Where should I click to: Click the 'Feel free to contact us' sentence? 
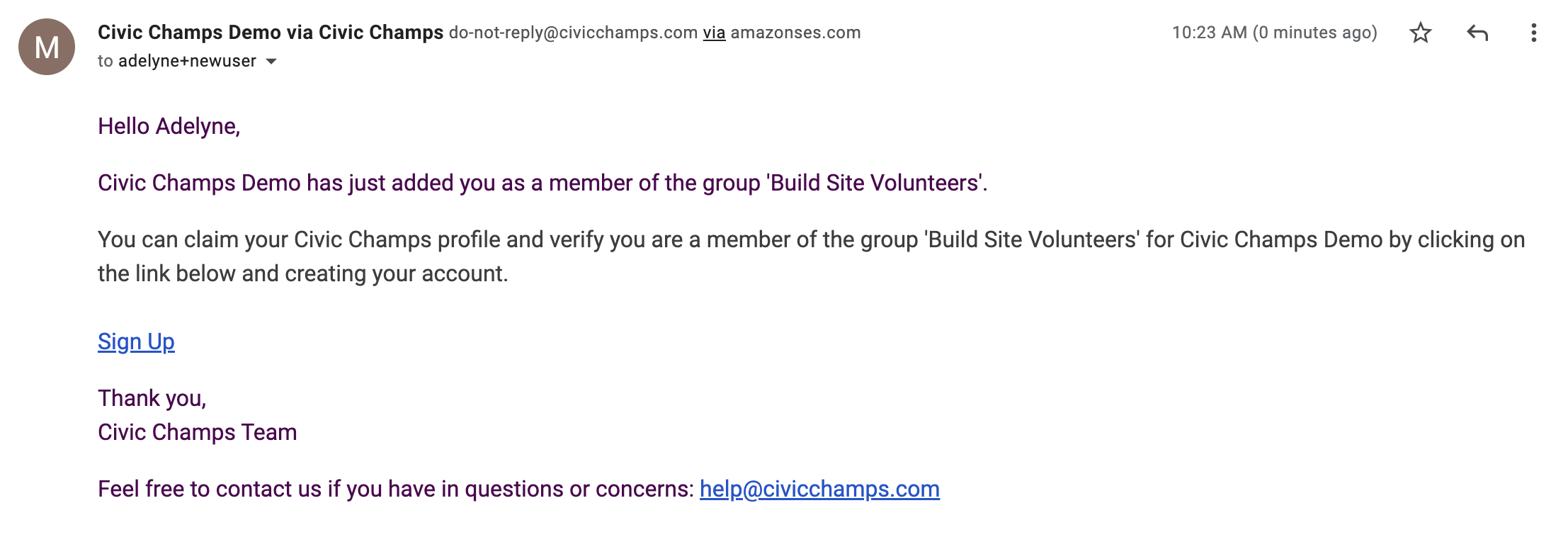tap(396, 489)
